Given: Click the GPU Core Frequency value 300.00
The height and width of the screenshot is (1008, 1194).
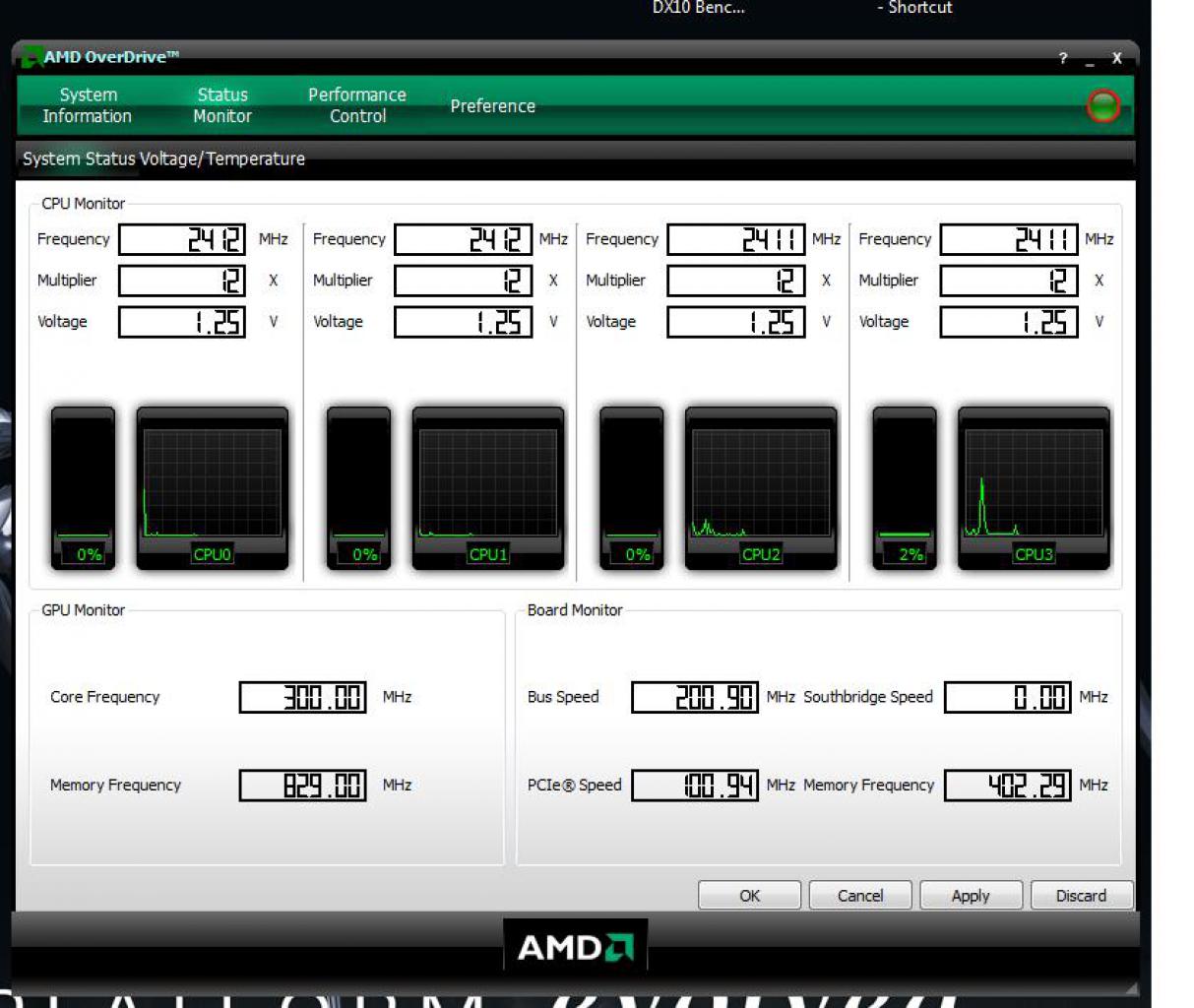Looking at the screenshot, I should point(303,697).
